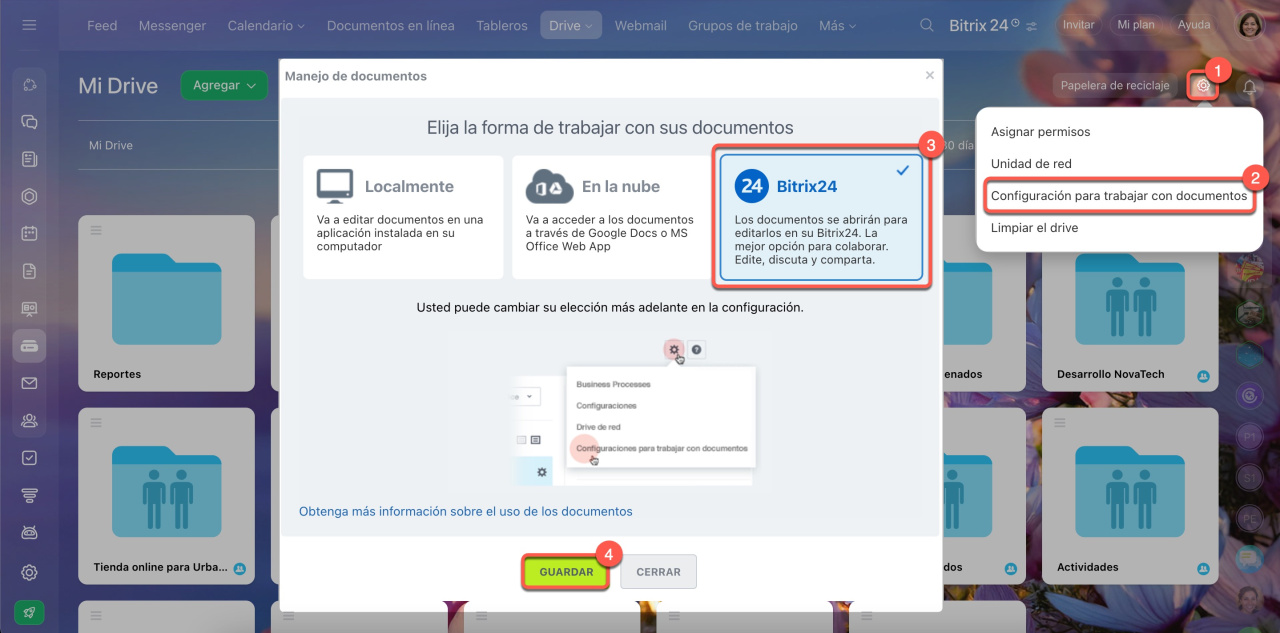Viewport: 1280px width, 633px height.
Task: Click the green rocket button in the left sidebar
Action: coord(29,612)
